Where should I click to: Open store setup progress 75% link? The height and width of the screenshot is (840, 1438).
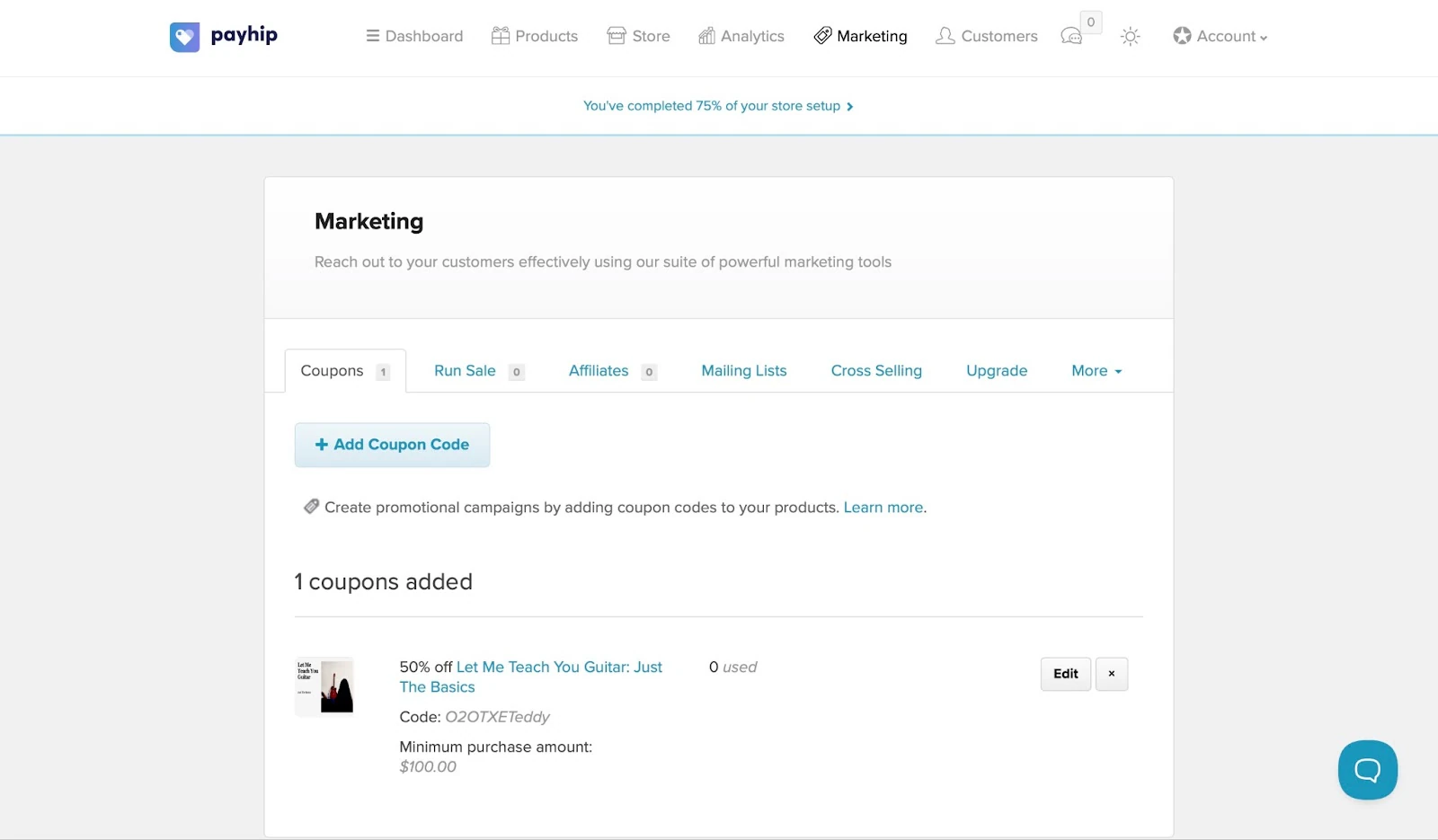[718, 106]
